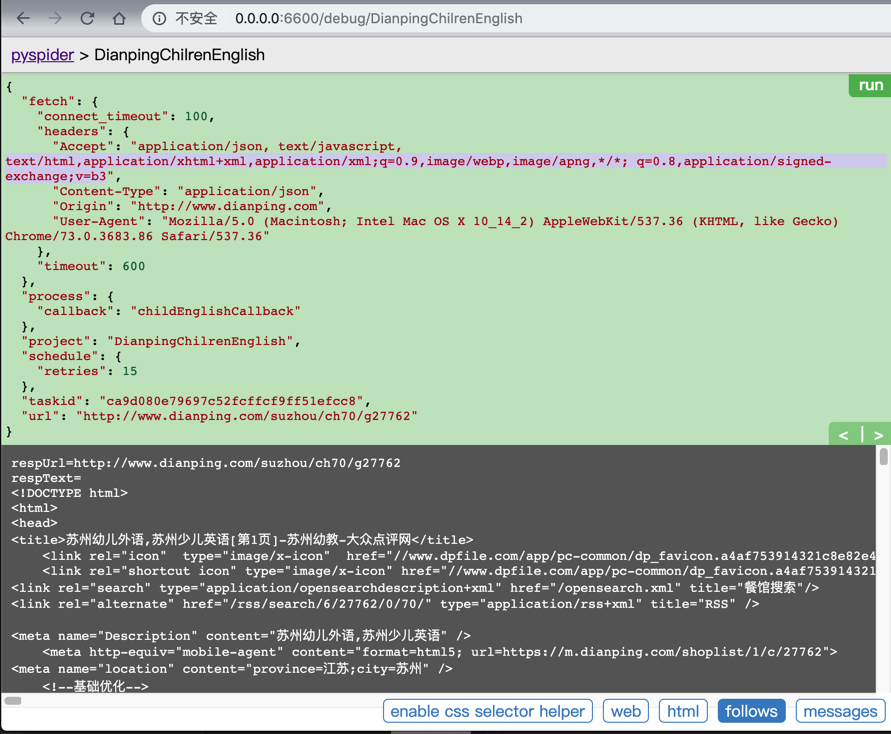Click the User-Agent header line
This screenshot has height=734, width=891.
click(x=446, y=222)
